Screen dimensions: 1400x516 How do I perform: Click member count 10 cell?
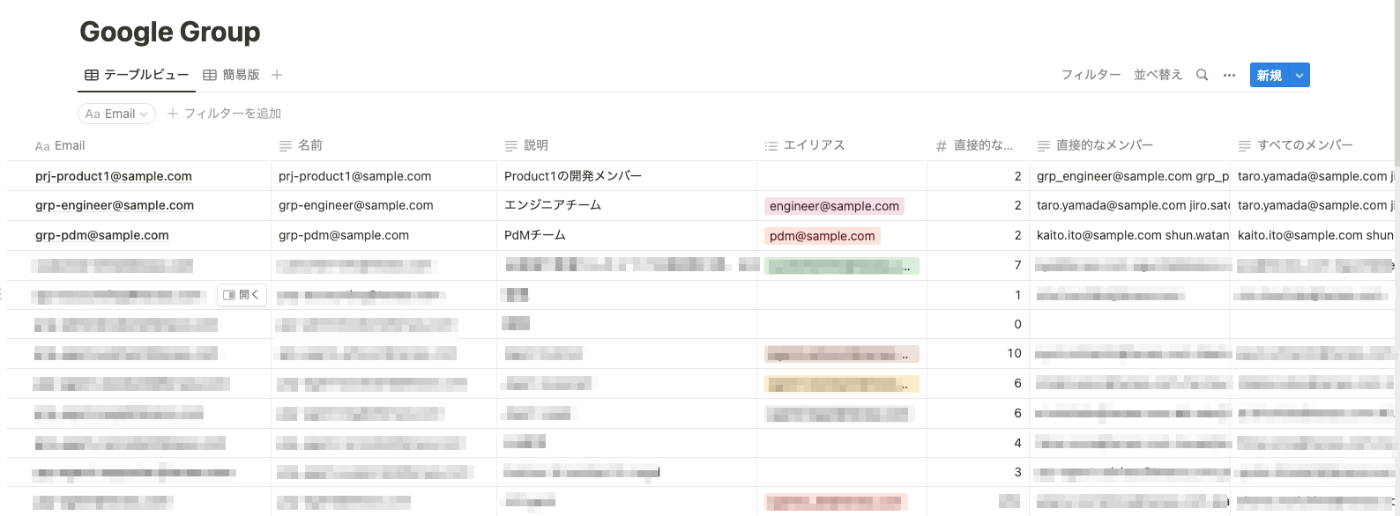coord(977,354)
